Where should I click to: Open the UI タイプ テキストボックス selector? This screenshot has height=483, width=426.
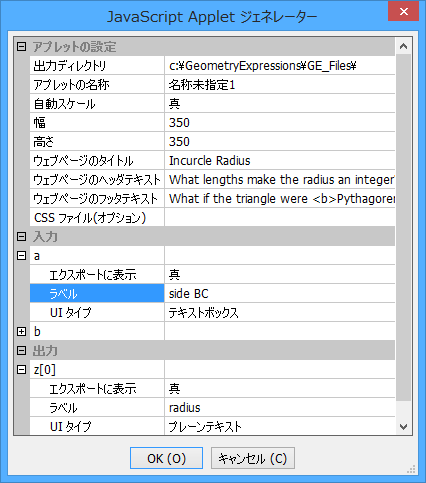pyautogui.click(x=280, y=313)
